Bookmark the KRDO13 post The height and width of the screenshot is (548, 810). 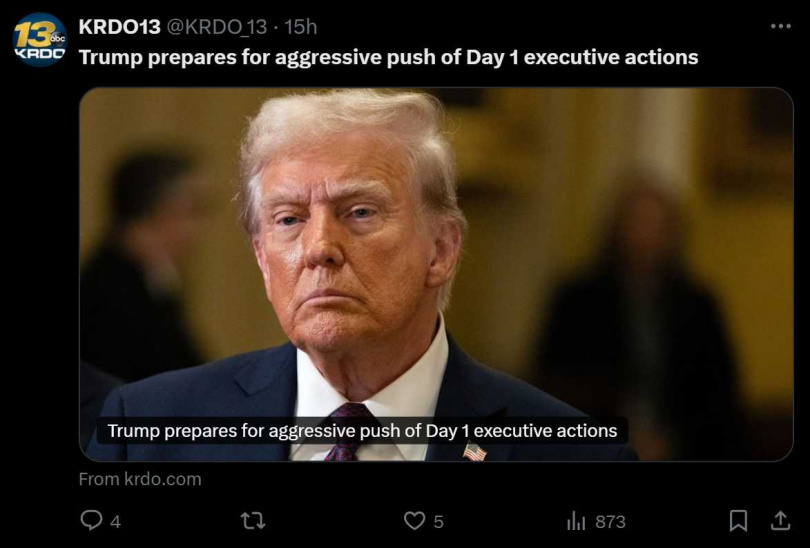[738, 520]
